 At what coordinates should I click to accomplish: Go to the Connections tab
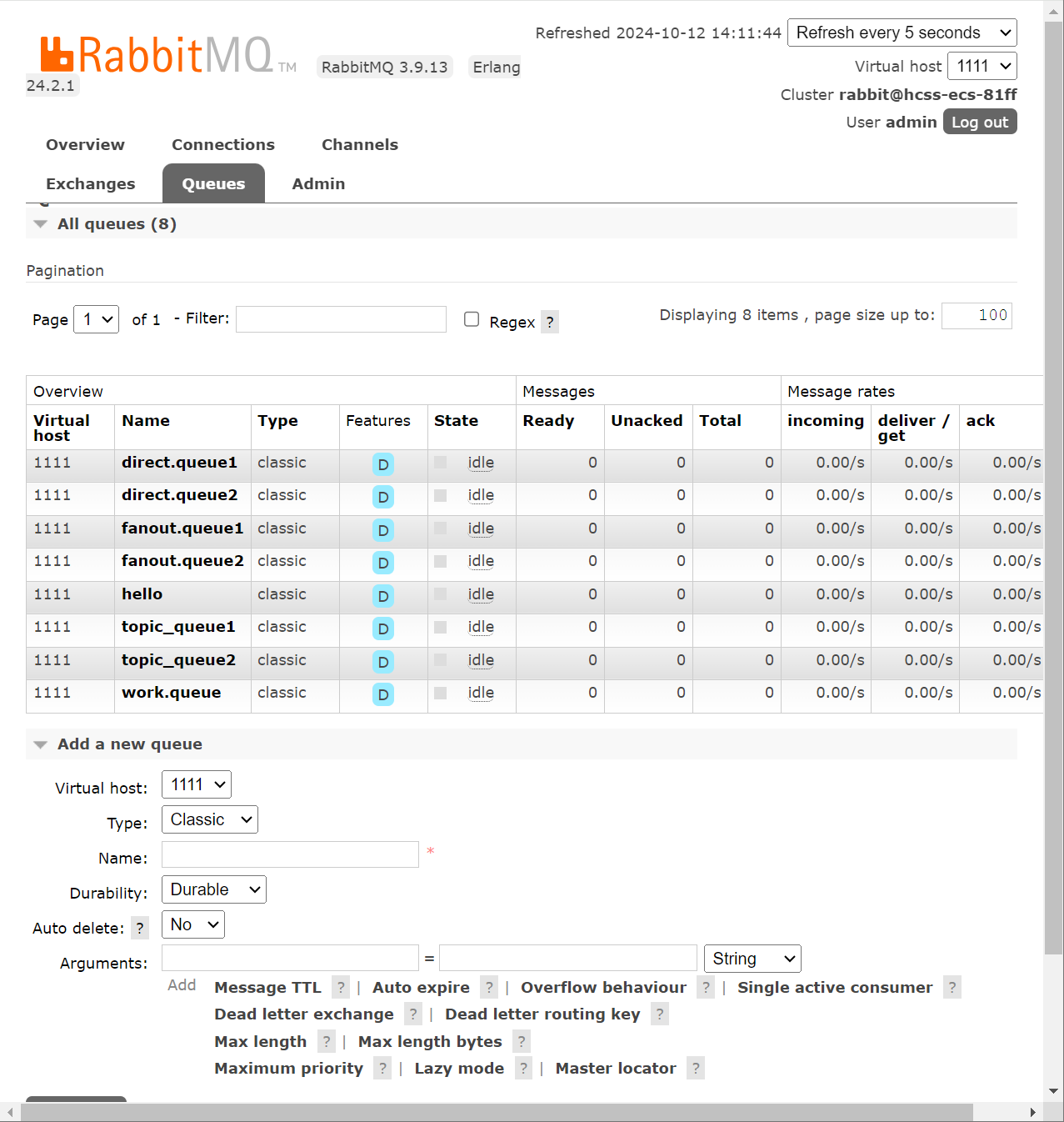(x=223, y=145)
